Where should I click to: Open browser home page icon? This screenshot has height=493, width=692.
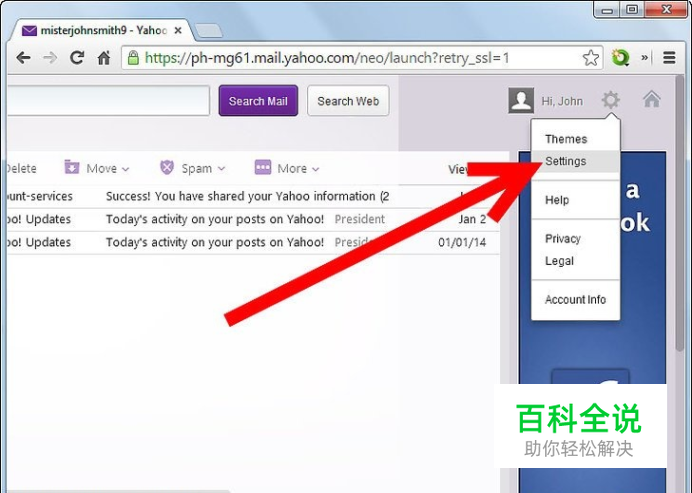104,57
